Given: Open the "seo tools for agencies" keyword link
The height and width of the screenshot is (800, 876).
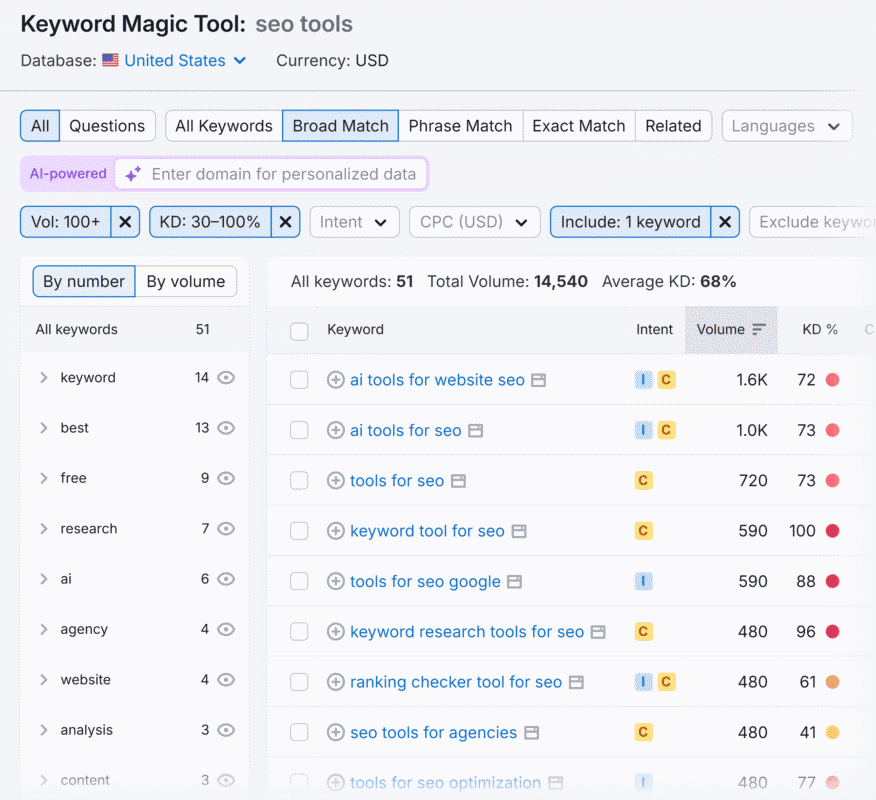Looking at the screenshot, I should point(432,732).
